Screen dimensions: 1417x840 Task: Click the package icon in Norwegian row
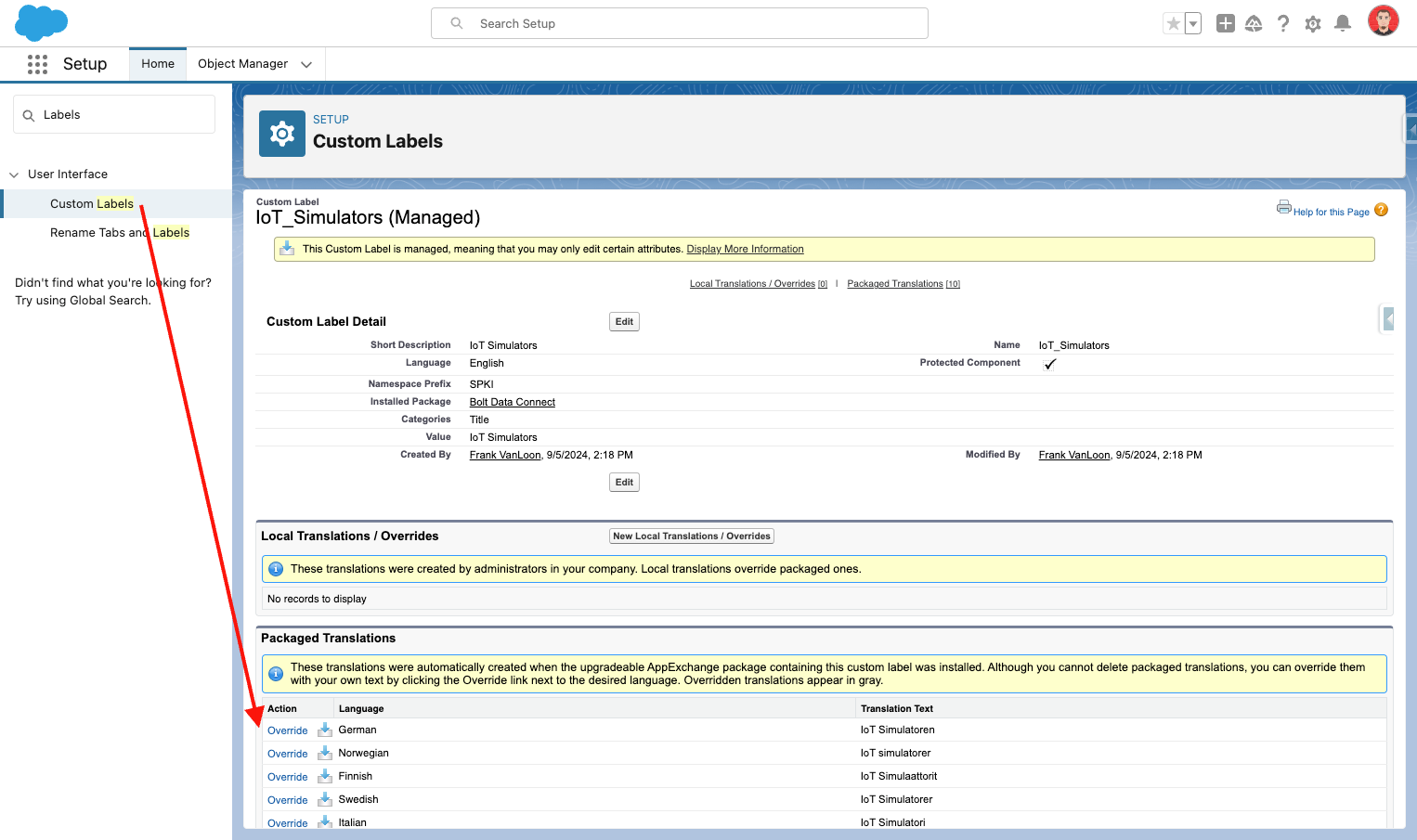pyautogui.click(x=325, y=753)
